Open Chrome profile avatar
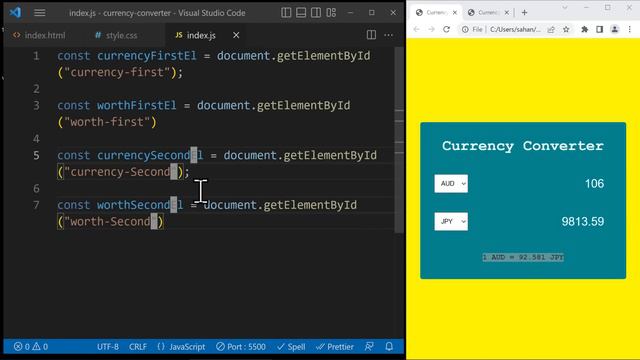Screen dimensions: 640x360 point(615,29)
